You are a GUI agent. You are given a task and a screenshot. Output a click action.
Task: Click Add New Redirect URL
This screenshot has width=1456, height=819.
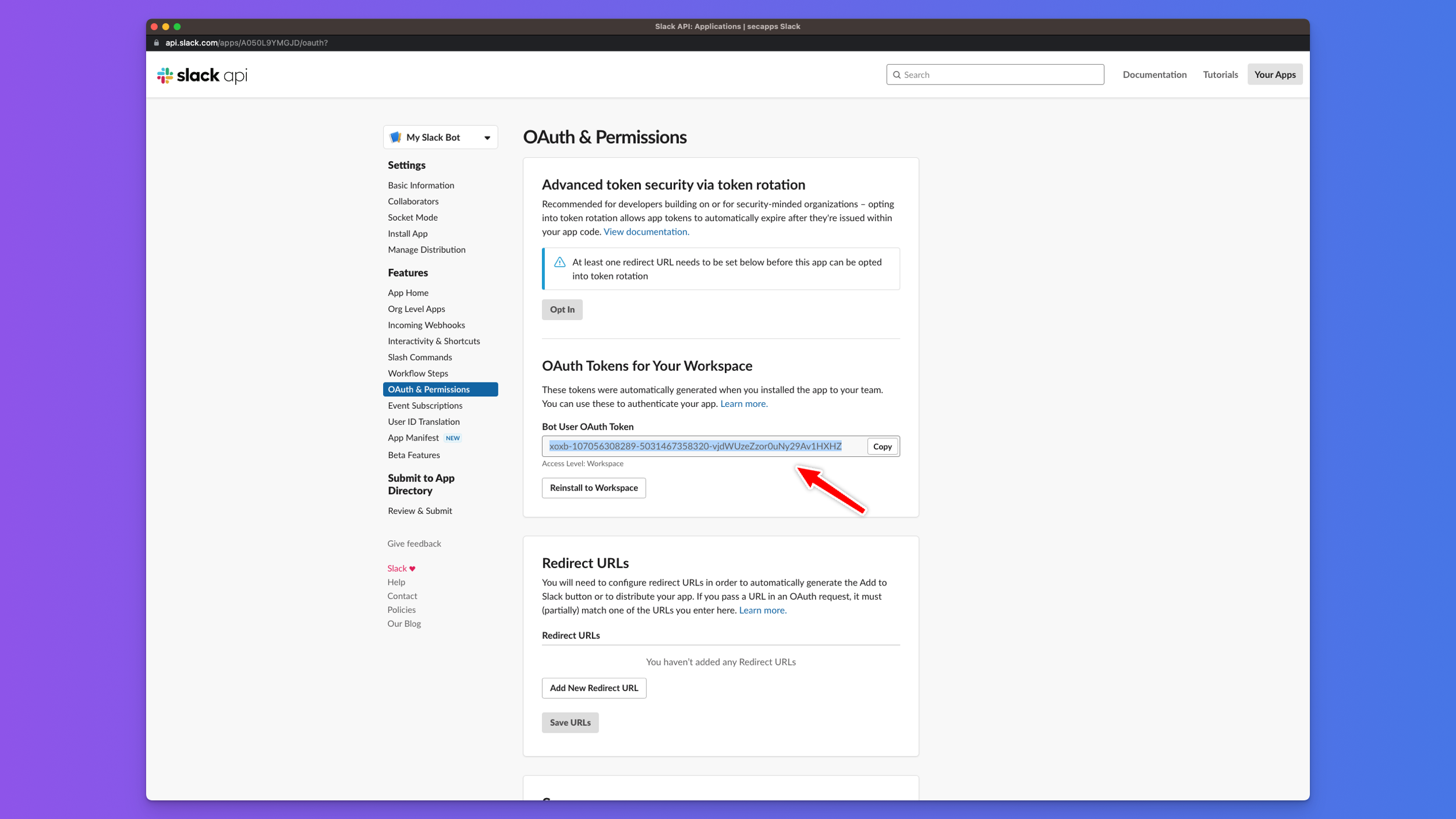(x=593, y=688)
